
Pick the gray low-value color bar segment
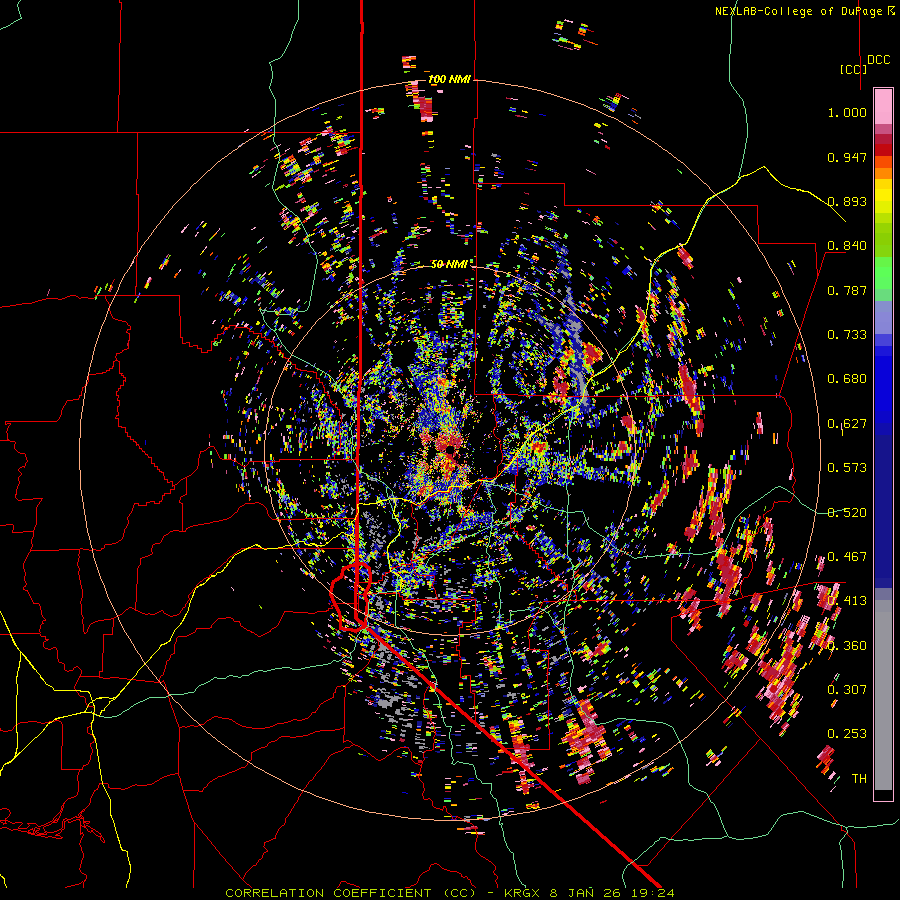pyautogui.click(x=883, y=695)
